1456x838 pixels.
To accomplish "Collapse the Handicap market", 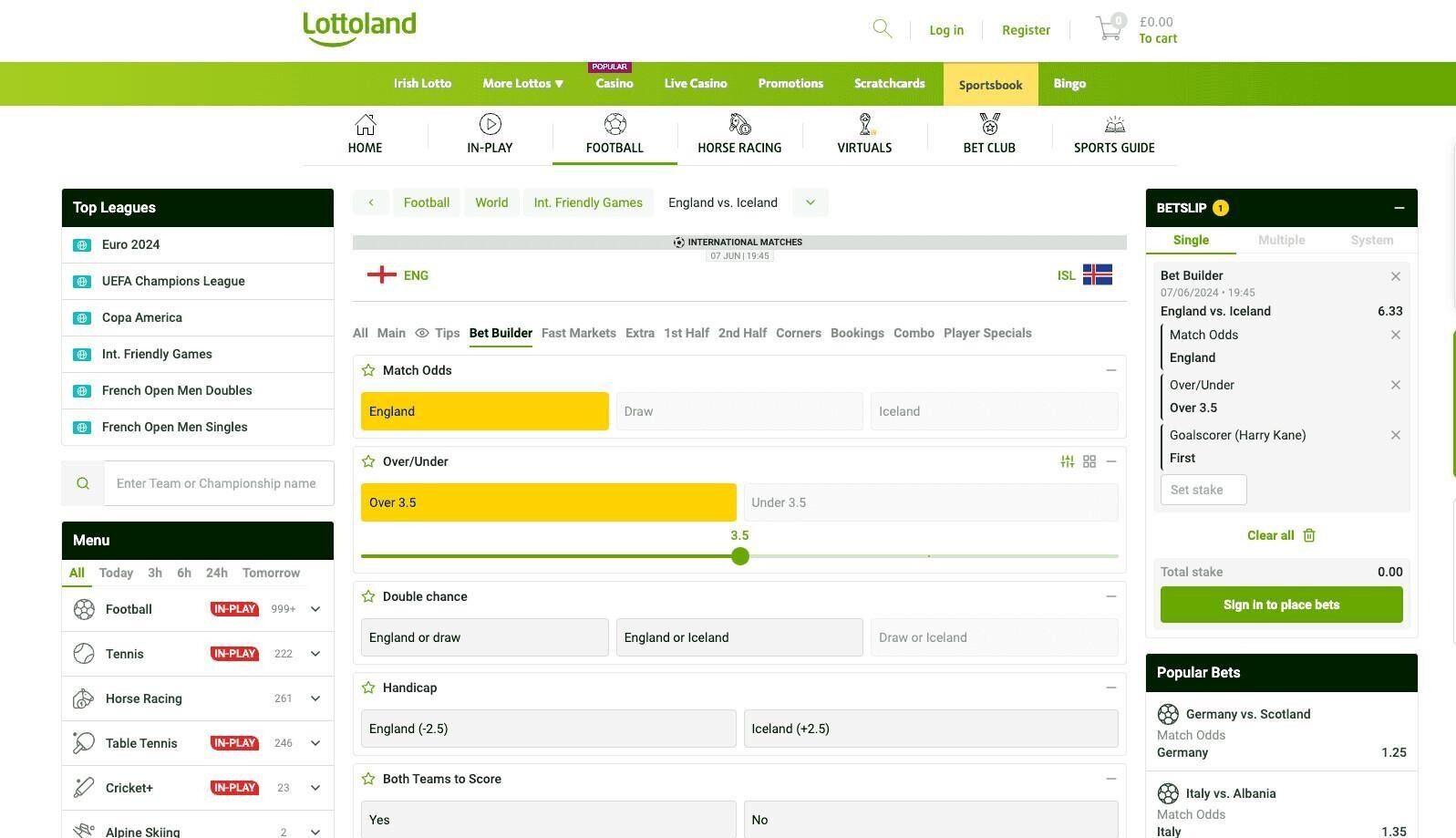I will click(x=1110, y=688).
